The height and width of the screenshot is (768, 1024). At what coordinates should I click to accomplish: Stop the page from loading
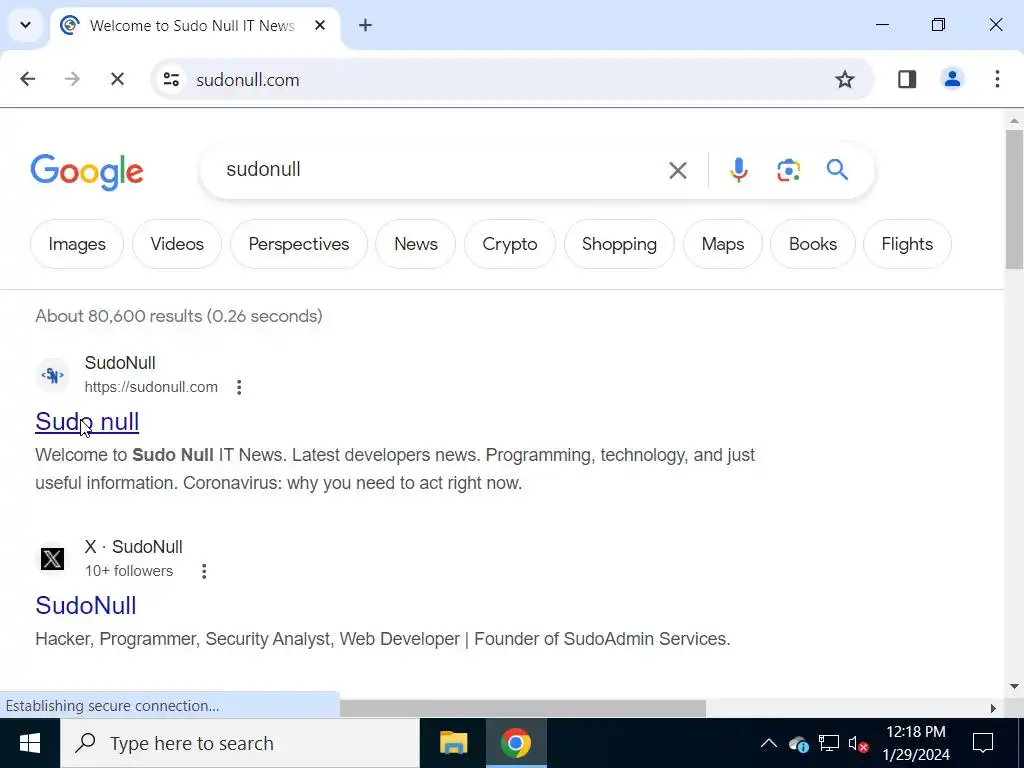[117, 79]
